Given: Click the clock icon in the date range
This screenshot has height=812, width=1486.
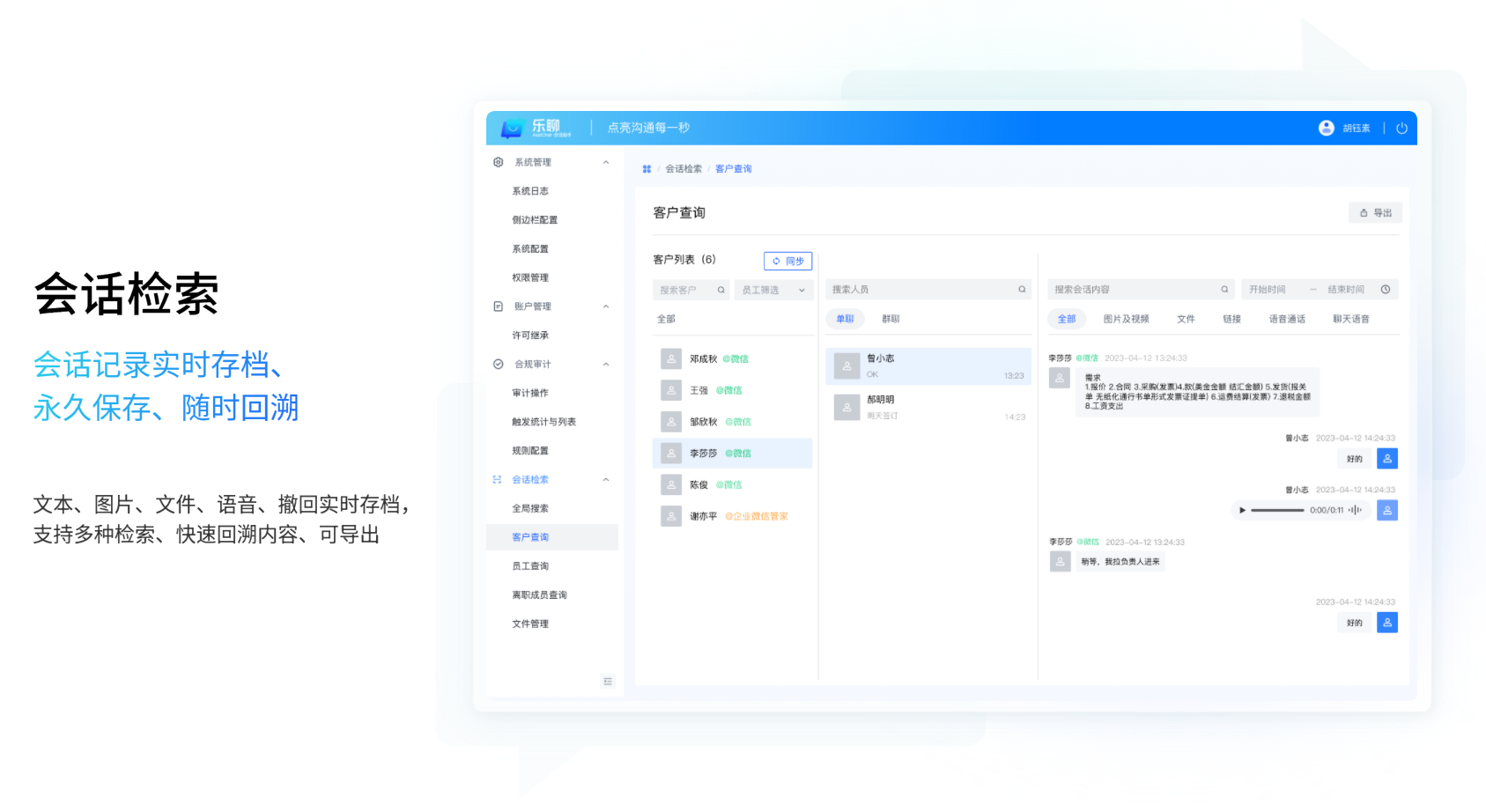Looking at the screenshot, I should coord(1386,289).
